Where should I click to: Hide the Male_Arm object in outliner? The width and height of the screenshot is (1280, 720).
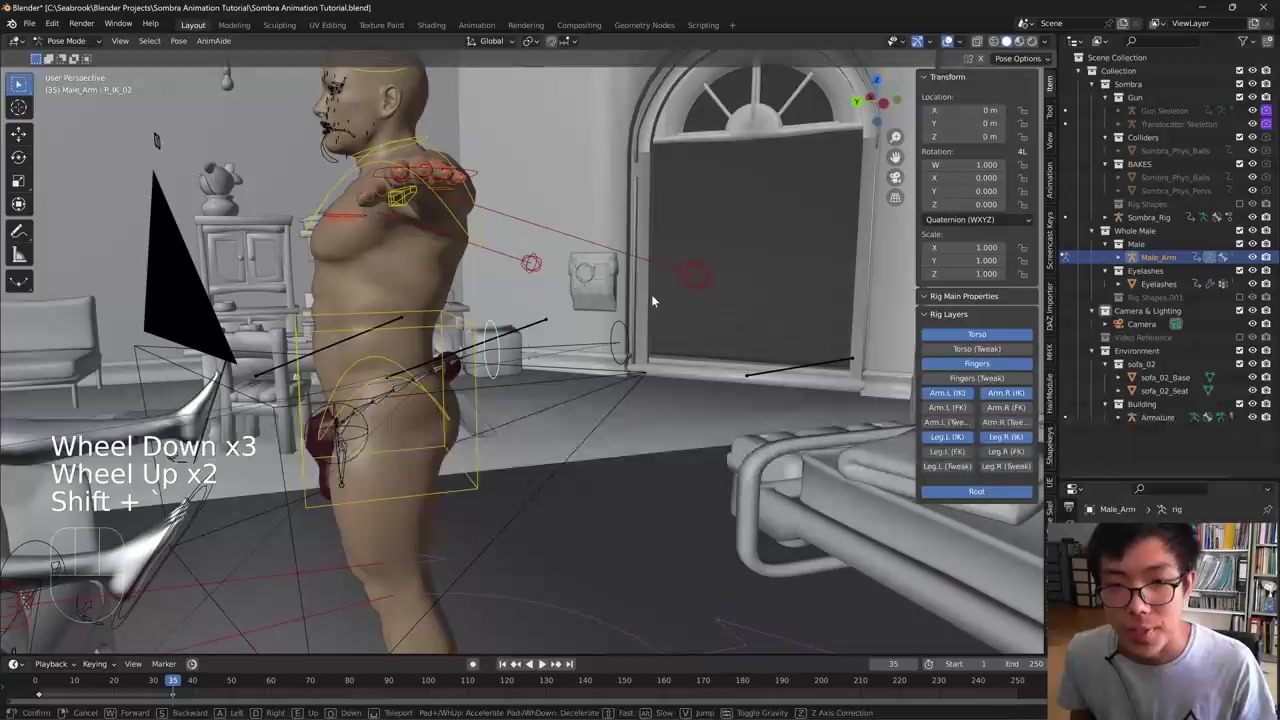(1252, 257)
